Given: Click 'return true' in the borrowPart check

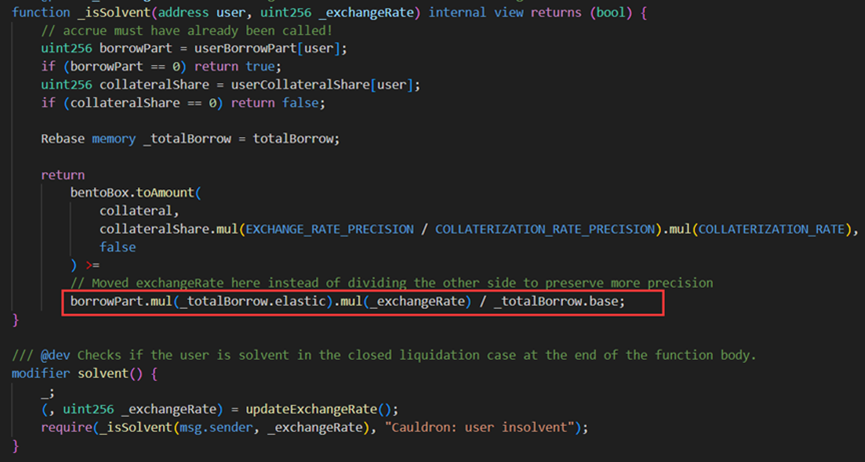Looking at the screenshot, I should (234, 67).
